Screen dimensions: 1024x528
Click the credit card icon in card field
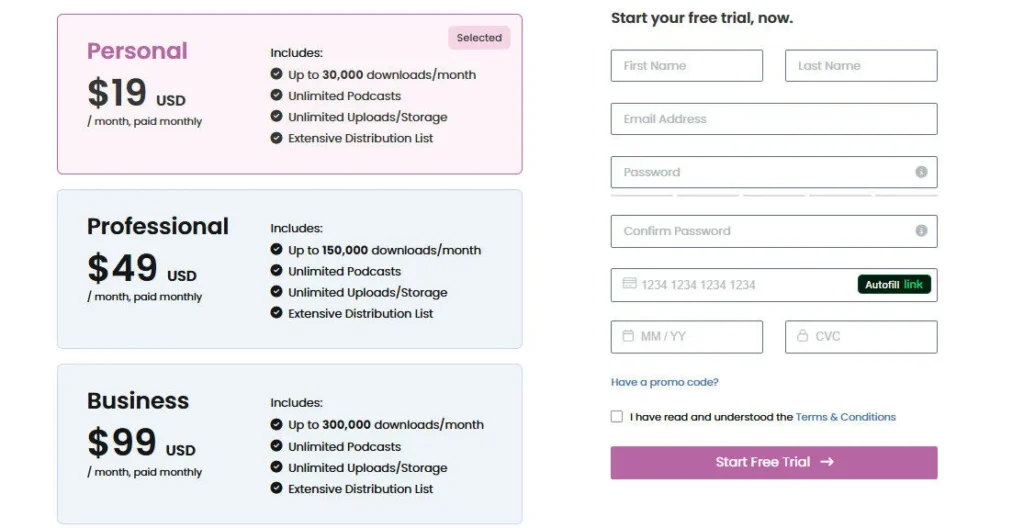tap(629, 284)
